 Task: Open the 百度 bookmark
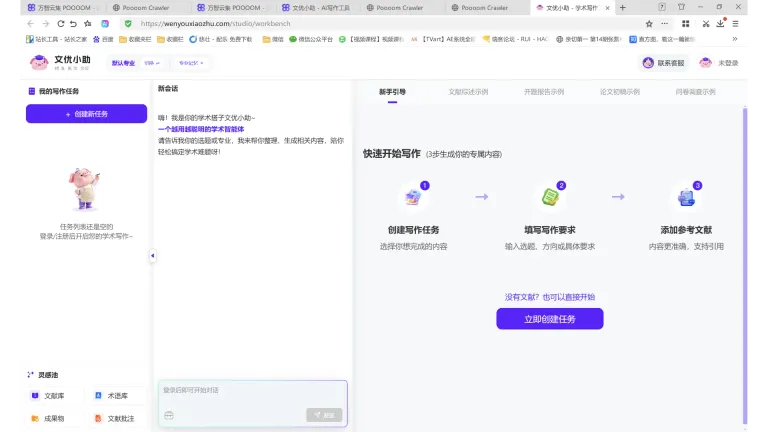pos(103,39)
